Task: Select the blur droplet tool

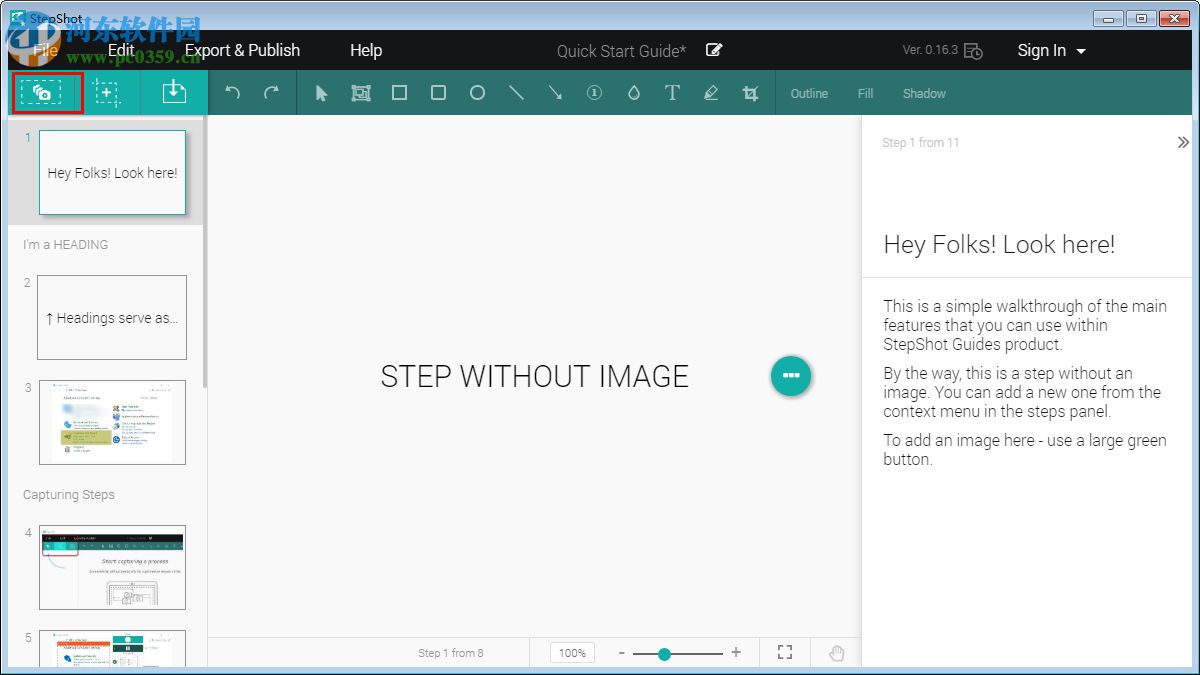Action: (633, 93)
